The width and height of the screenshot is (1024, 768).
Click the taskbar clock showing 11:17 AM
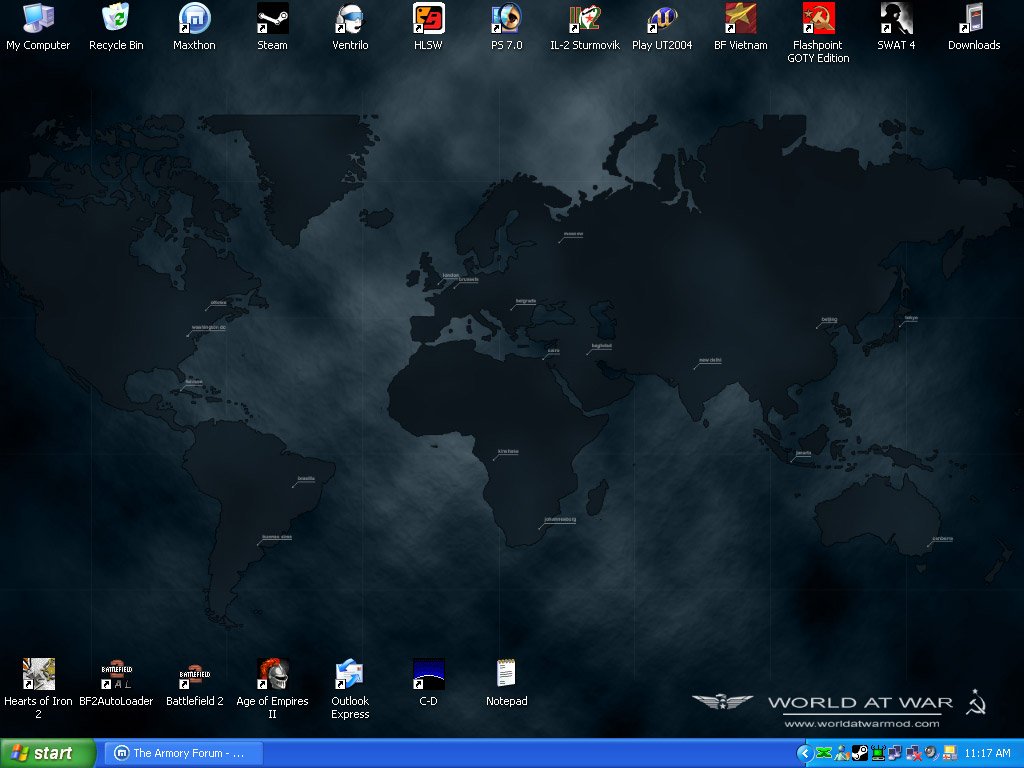click(988, 753)
